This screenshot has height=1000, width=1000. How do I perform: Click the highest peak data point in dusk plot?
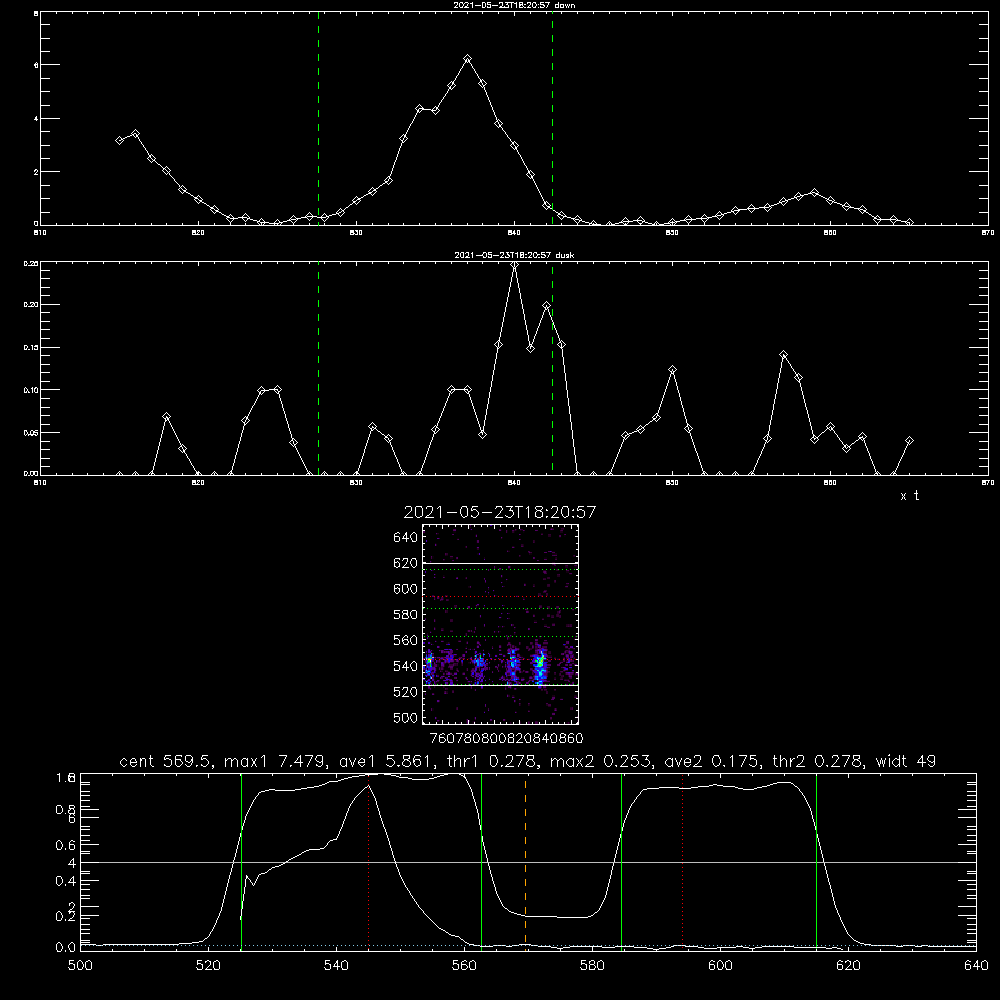coord(515,265)
